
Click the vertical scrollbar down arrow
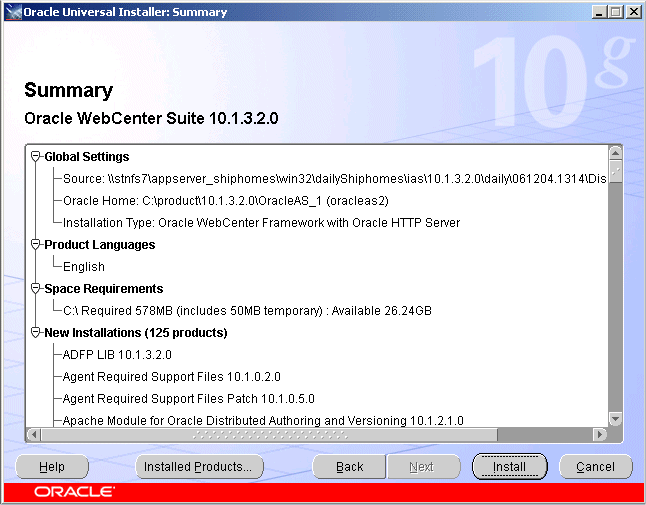[x=616, y=419]
